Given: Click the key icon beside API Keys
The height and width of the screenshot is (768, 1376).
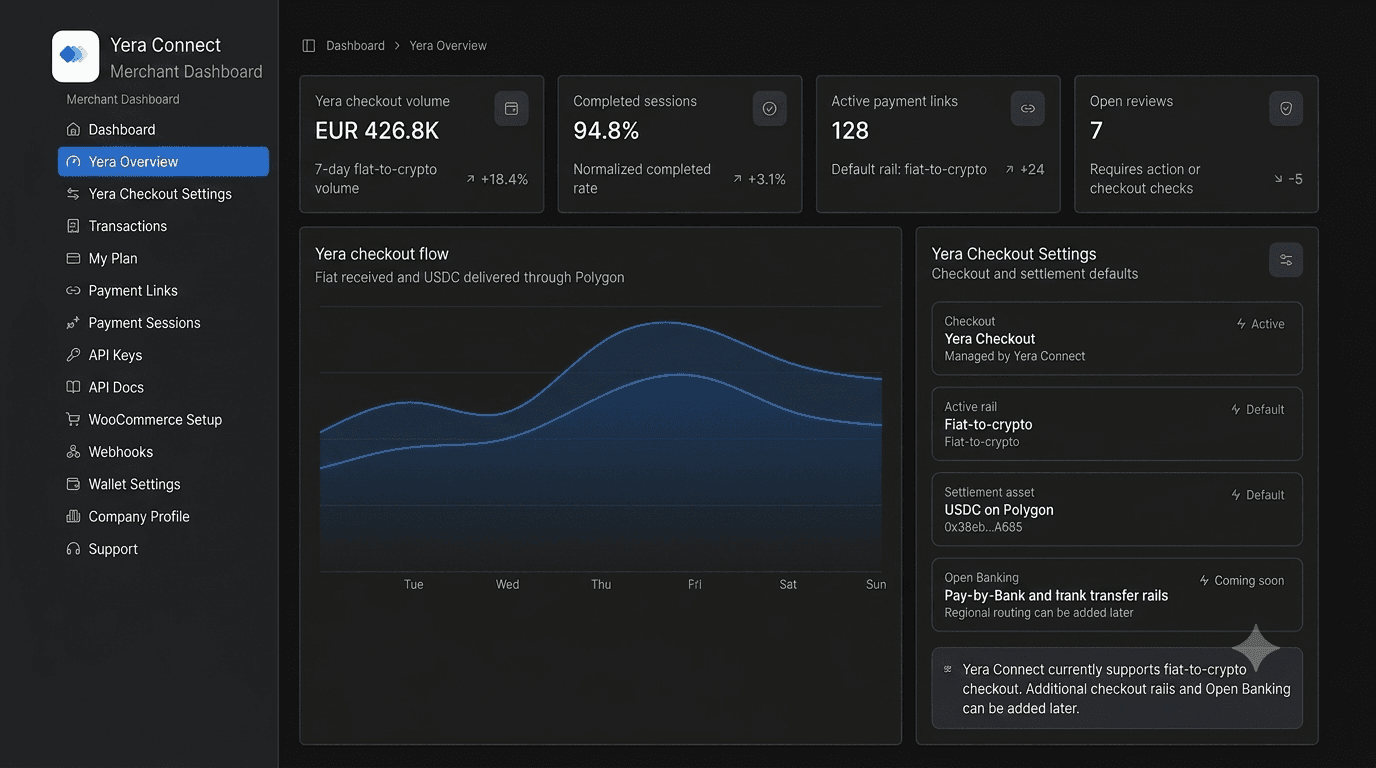Looking at the screenshot, I should (x=73, y=355).
